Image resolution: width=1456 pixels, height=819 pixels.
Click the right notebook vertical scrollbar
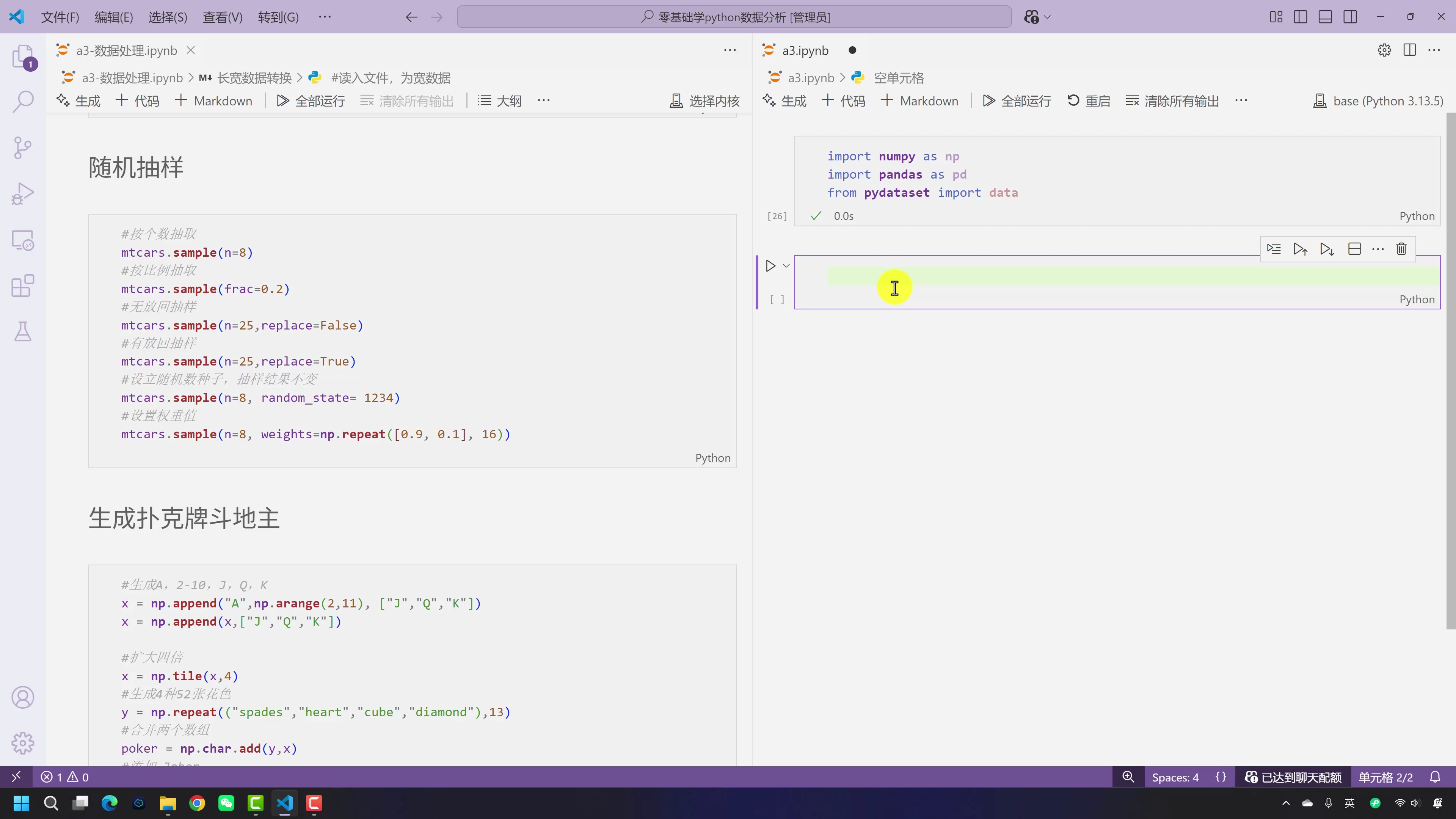(1451, 370)
